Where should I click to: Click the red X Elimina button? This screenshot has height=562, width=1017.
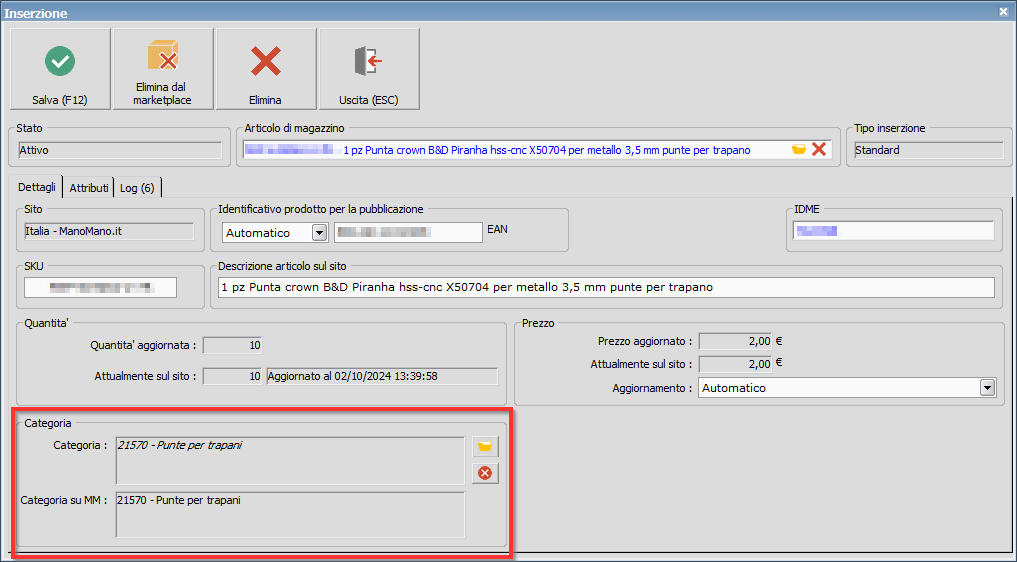pyautogui.click(x=265, y=68)
